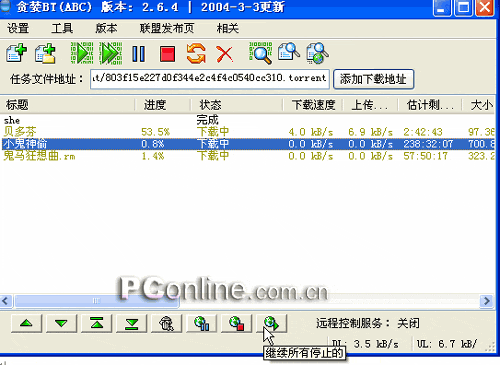Click the trash can clear icon
The height and width of the screenshot is (365, 500).
(x=166, y=323)
